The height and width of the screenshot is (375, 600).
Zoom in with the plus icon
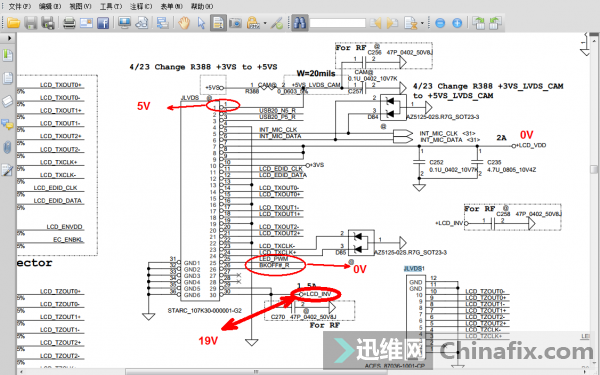(457, 23)
